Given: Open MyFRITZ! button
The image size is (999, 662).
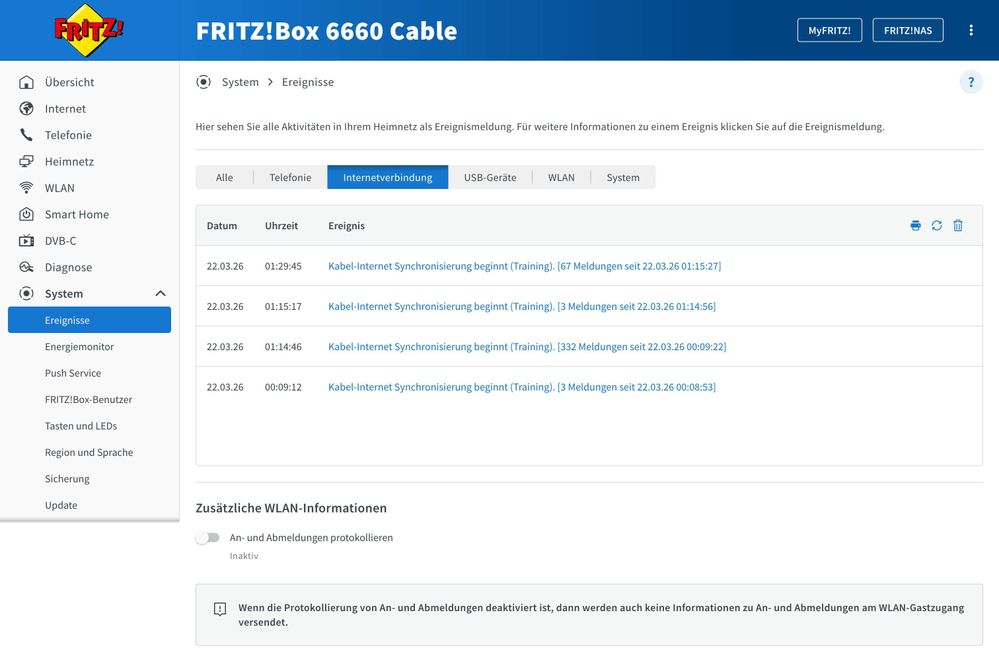Looking at the screenshot, I should (830, 30).
